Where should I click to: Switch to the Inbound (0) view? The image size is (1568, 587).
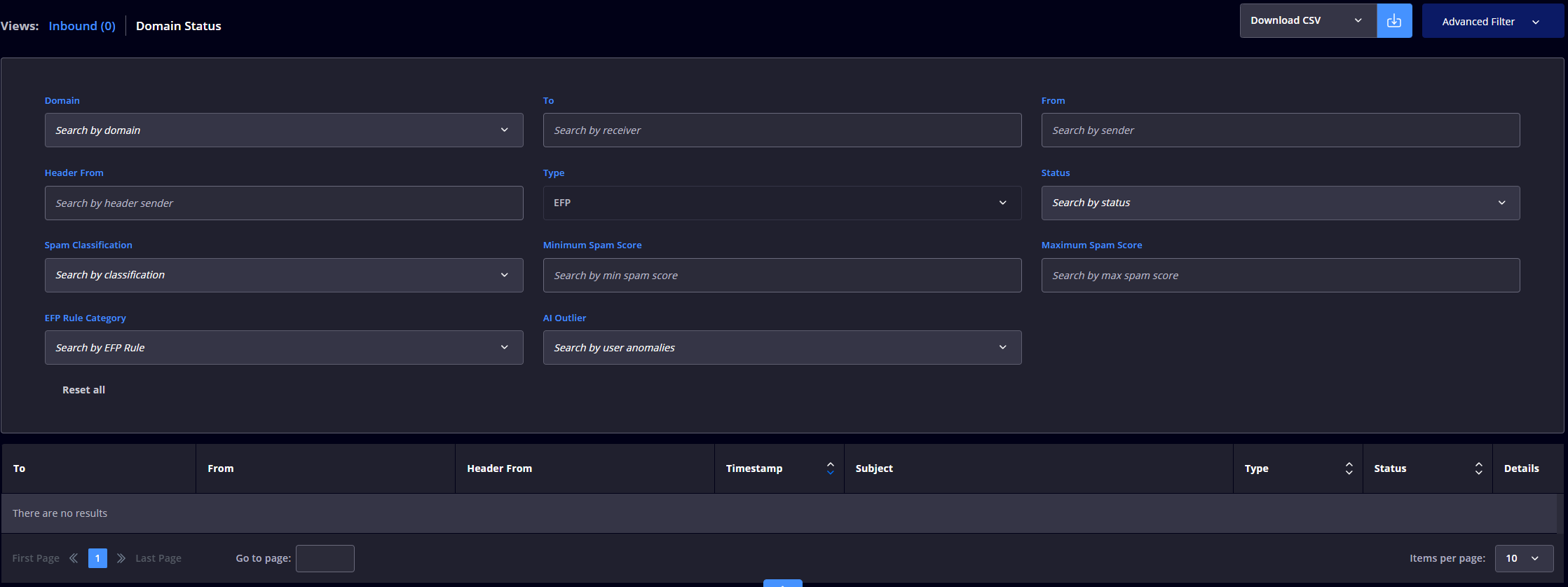click(x=82, y=26)
